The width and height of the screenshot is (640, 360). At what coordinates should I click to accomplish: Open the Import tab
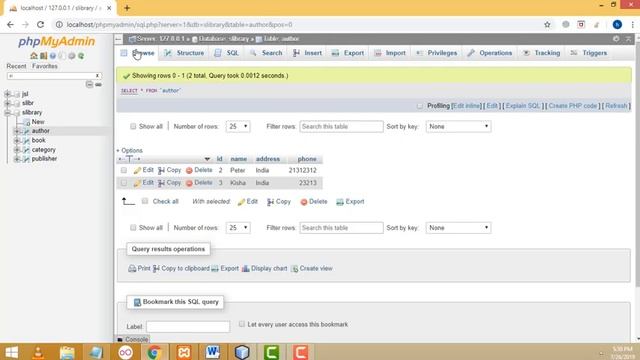tap(390, 53)
